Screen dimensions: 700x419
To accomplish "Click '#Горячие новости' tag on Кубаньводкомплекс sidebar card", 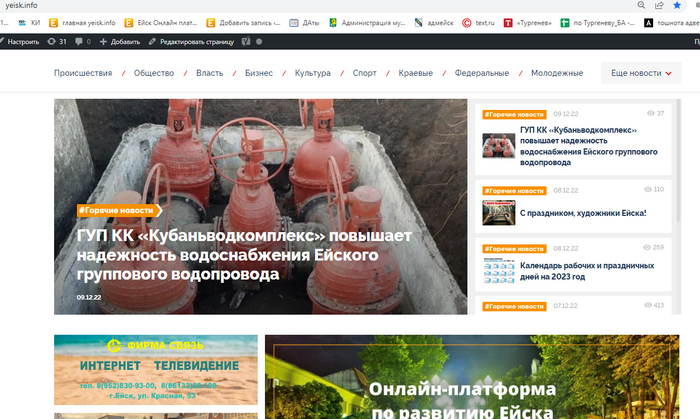I will click(x=514, y=114).
